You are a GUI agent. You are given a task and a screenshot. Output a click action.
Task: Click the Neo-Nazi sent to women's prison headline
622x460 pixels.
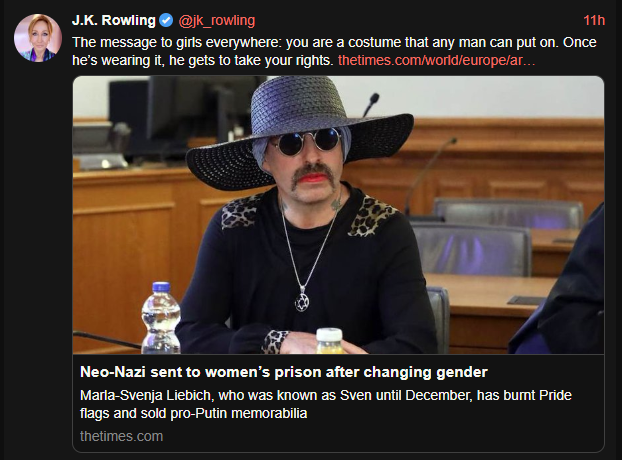coord(284,372)
